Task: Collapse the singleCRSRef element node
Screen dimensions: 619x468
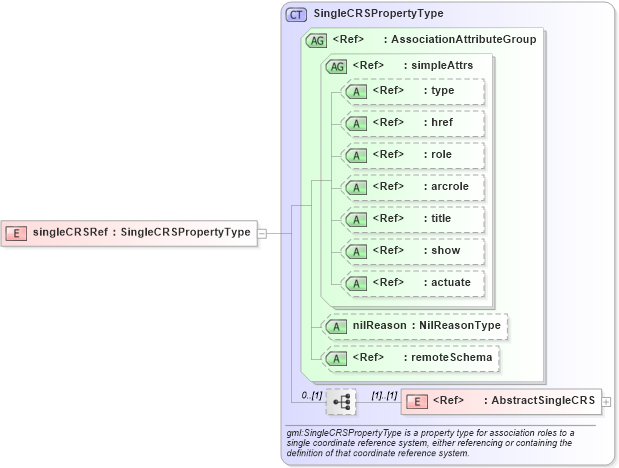Action: (x=263, y=233)
